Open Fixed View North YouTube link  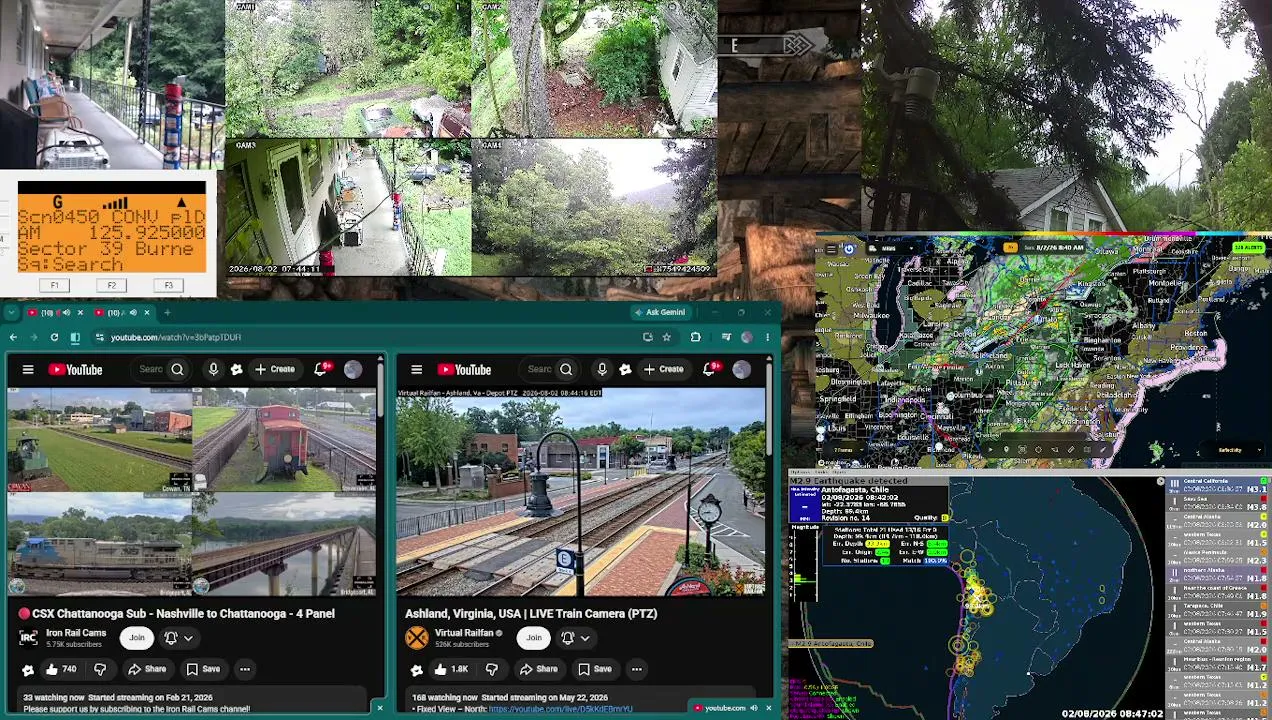point(560,709)
